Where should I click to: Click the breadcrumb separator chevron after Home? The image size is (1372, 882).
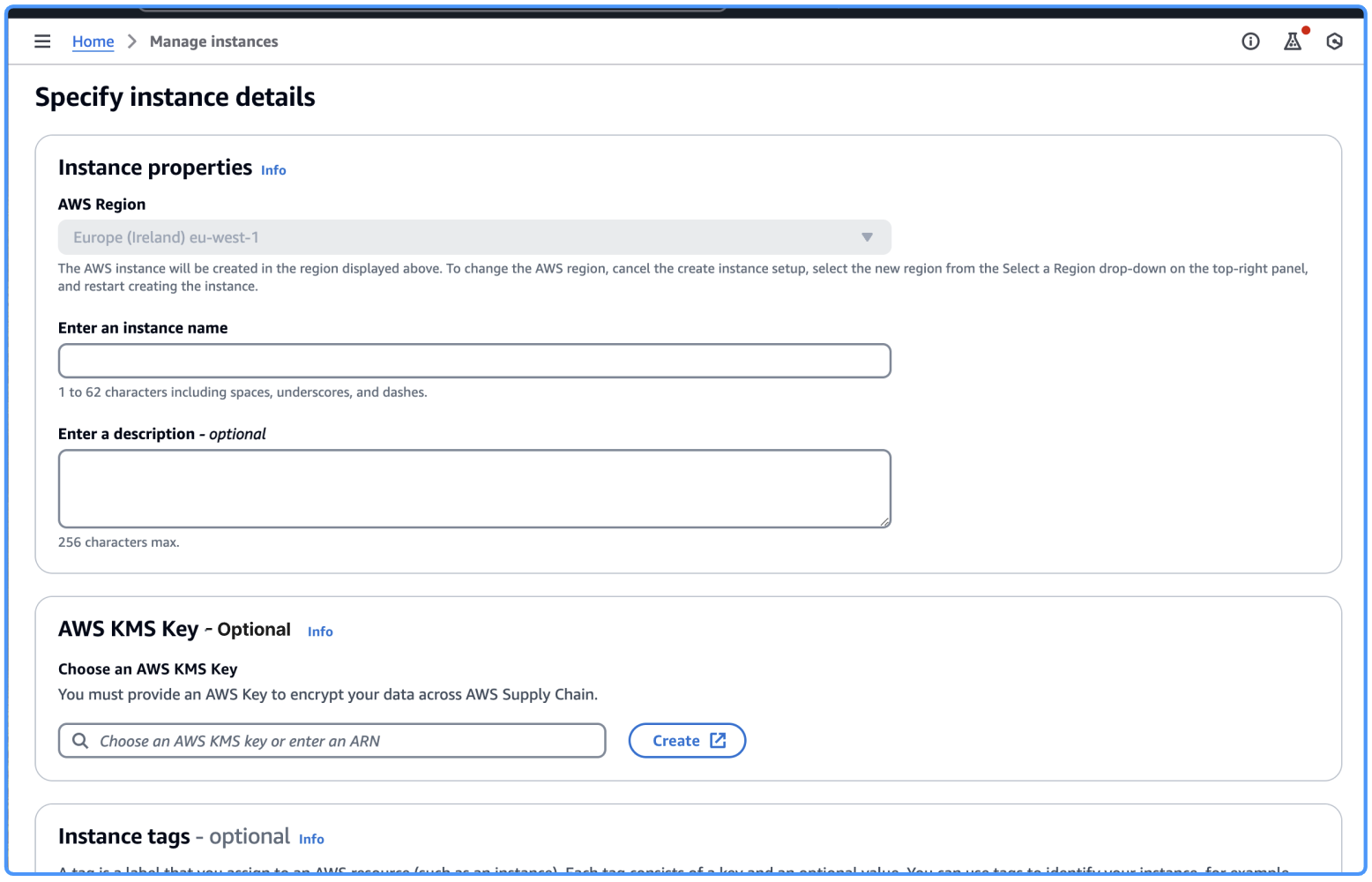130,41
